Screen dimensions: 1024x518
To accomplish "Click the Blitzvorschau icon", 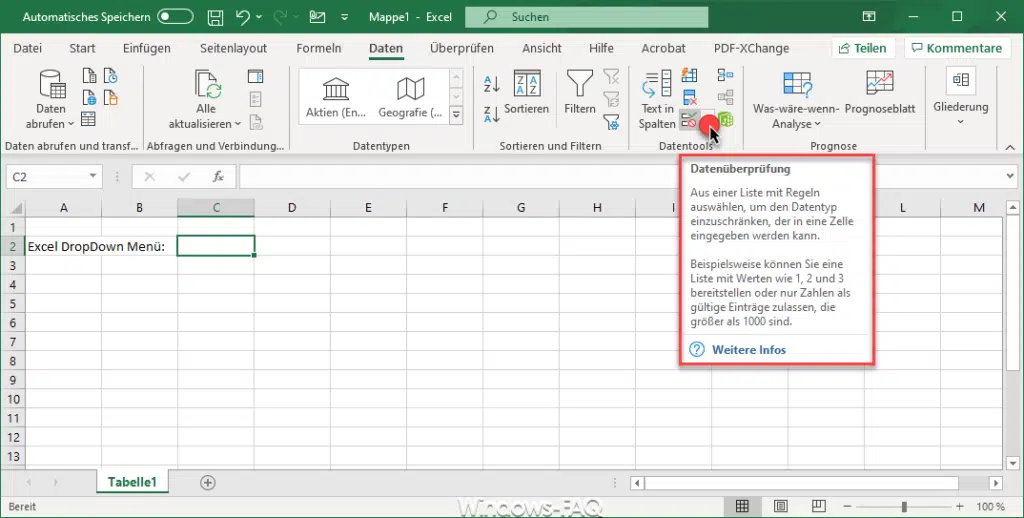I will point(690,75).
